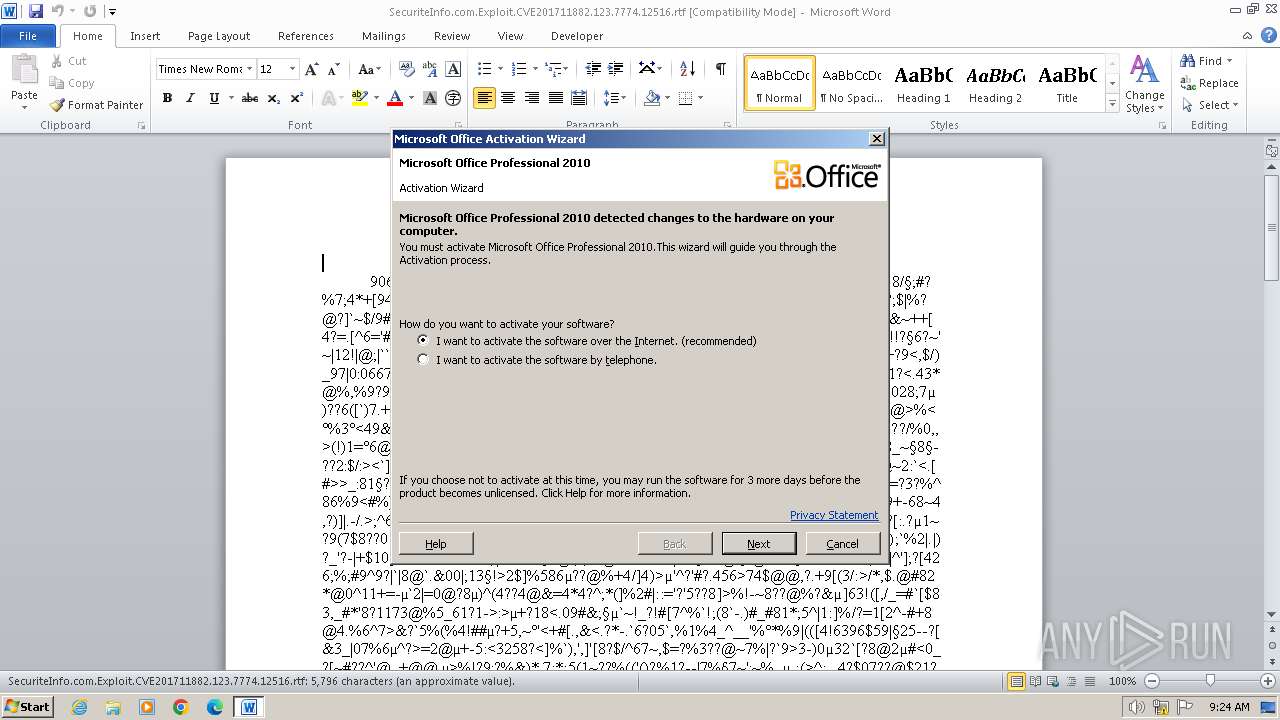Open the File tab
Image resolution: width=1280 pixels, height=720 pixels.
coord(28,36)
